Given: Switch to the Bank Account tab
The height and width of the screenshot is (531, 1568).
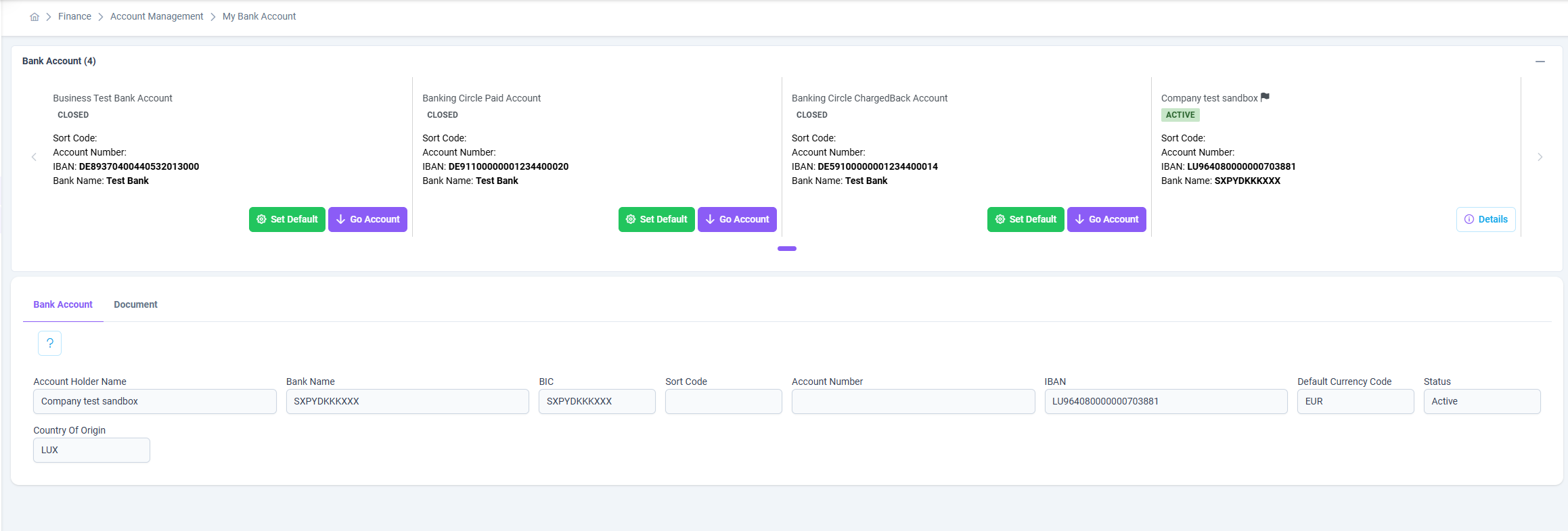Looking at the screenshot, I should [63, 304].
